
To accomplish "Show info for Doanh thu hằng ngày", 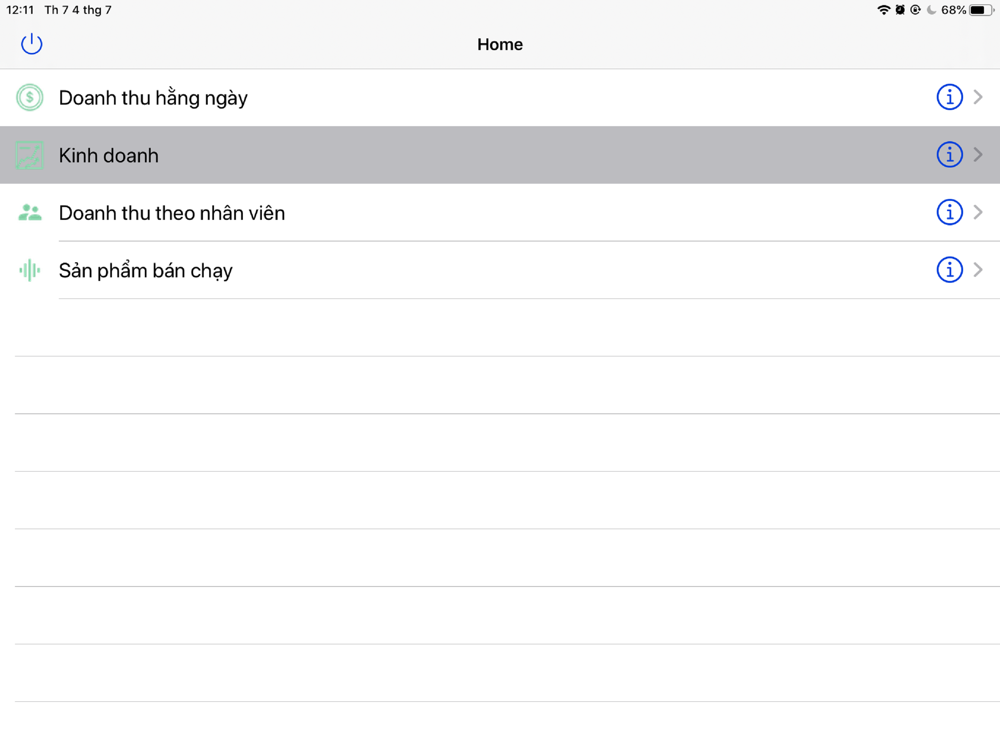I will [949, 97].
